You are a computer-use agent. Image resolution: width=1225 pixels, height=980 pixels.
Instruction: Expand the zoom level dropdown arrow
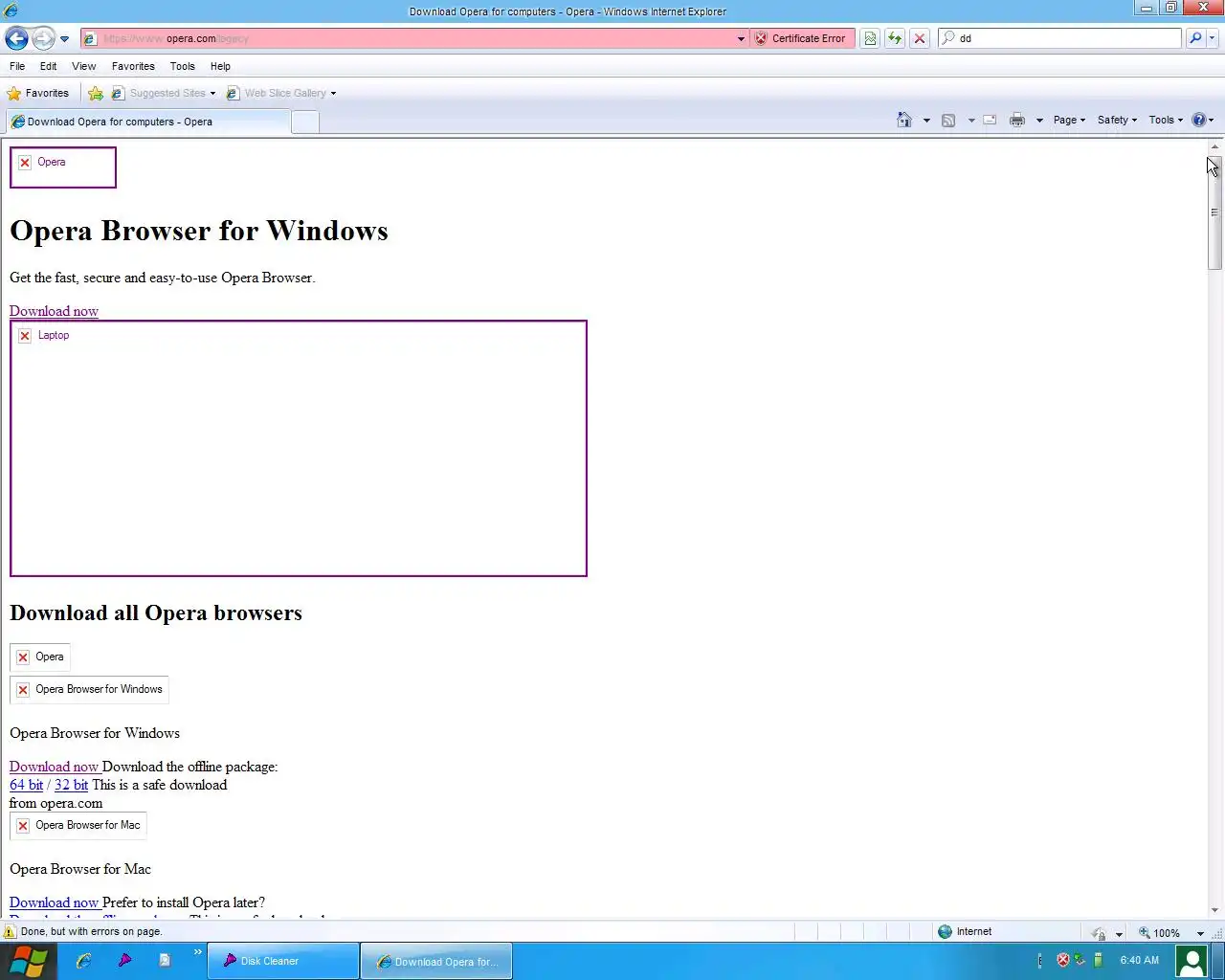click(1200, 933)
